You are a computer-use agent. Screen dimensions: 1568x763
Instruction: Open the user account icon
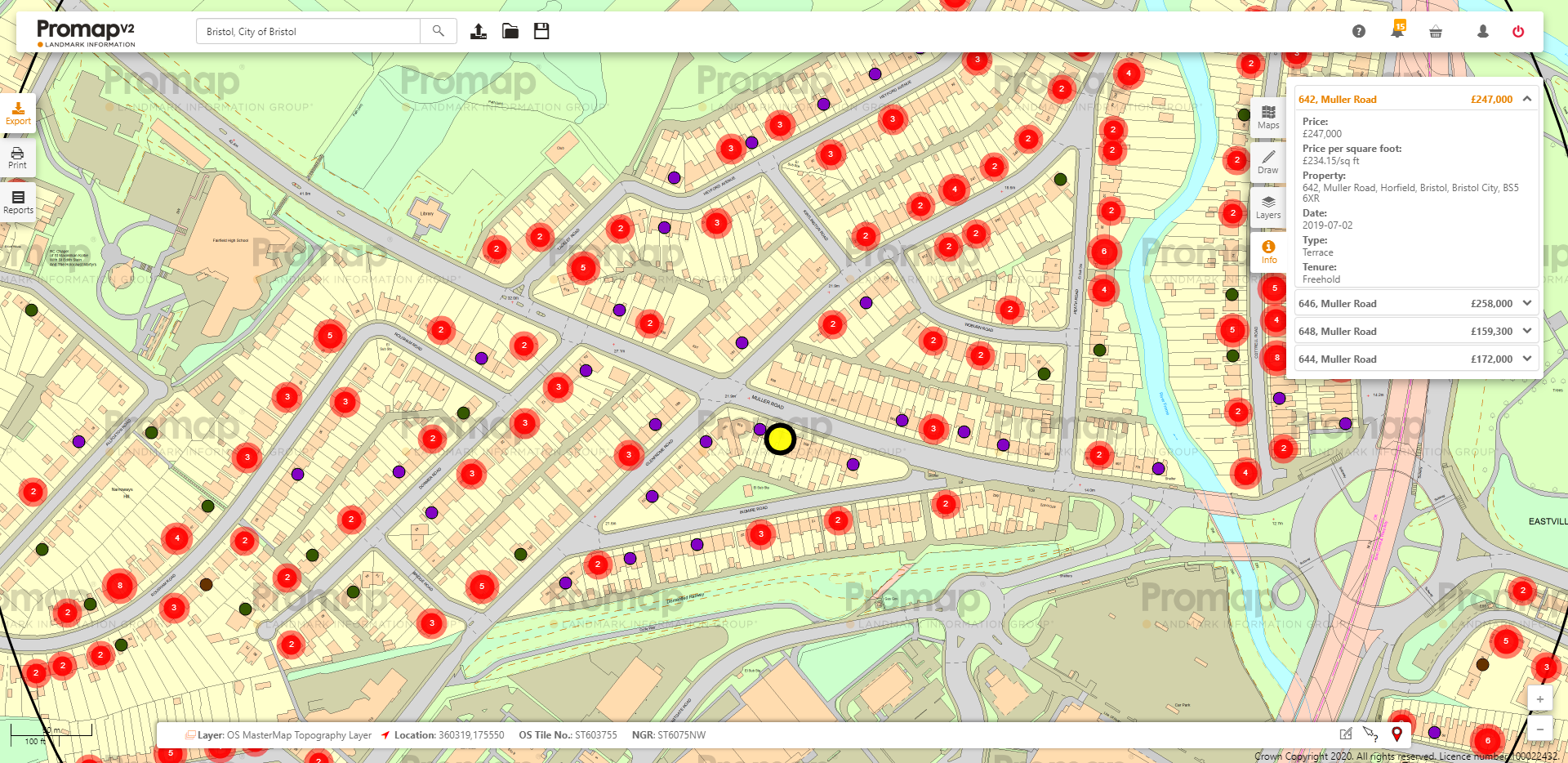pyautogui.click(x=1483, y=31)
